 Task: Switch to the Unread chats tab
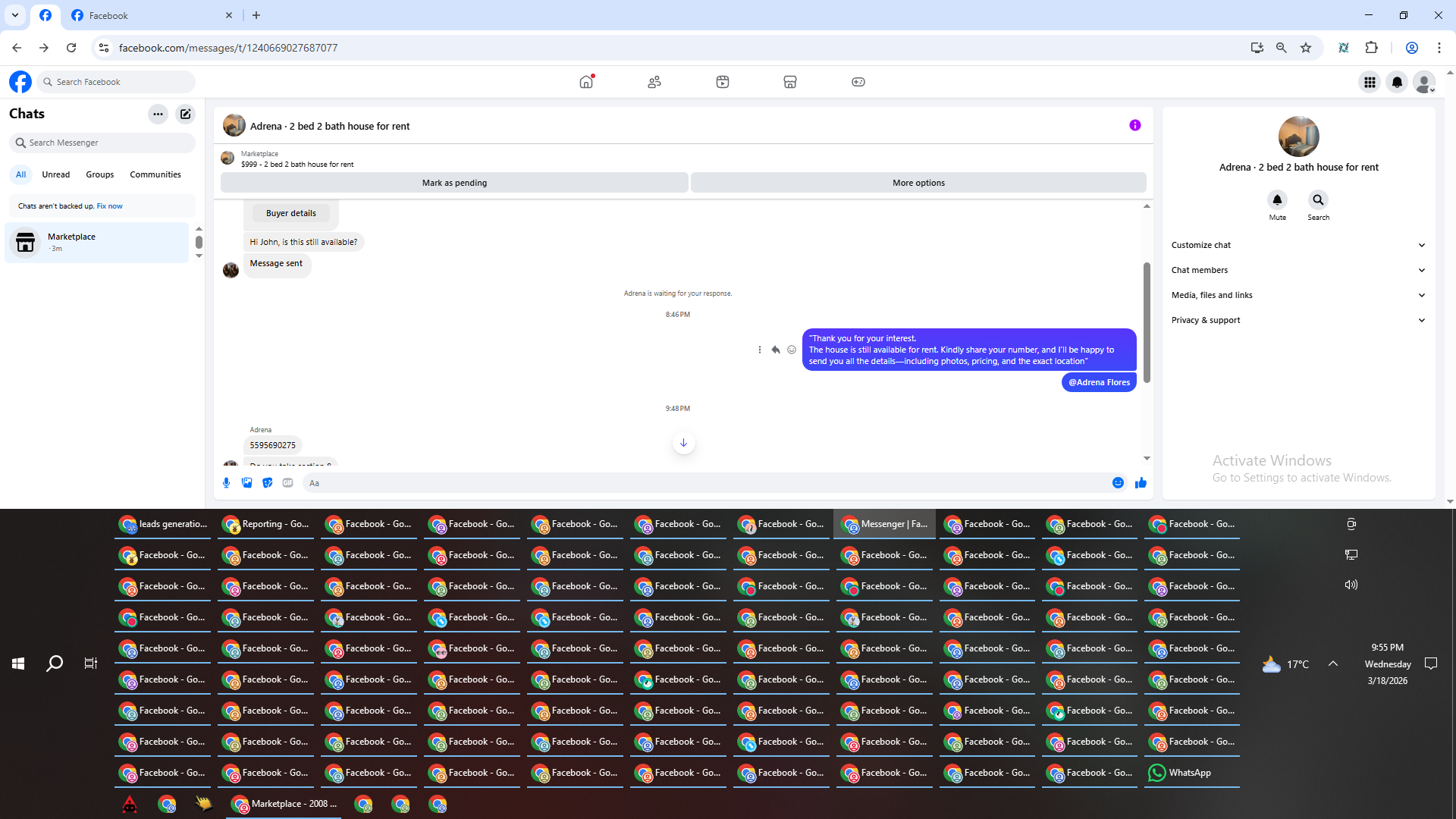[x=55, y=174]
